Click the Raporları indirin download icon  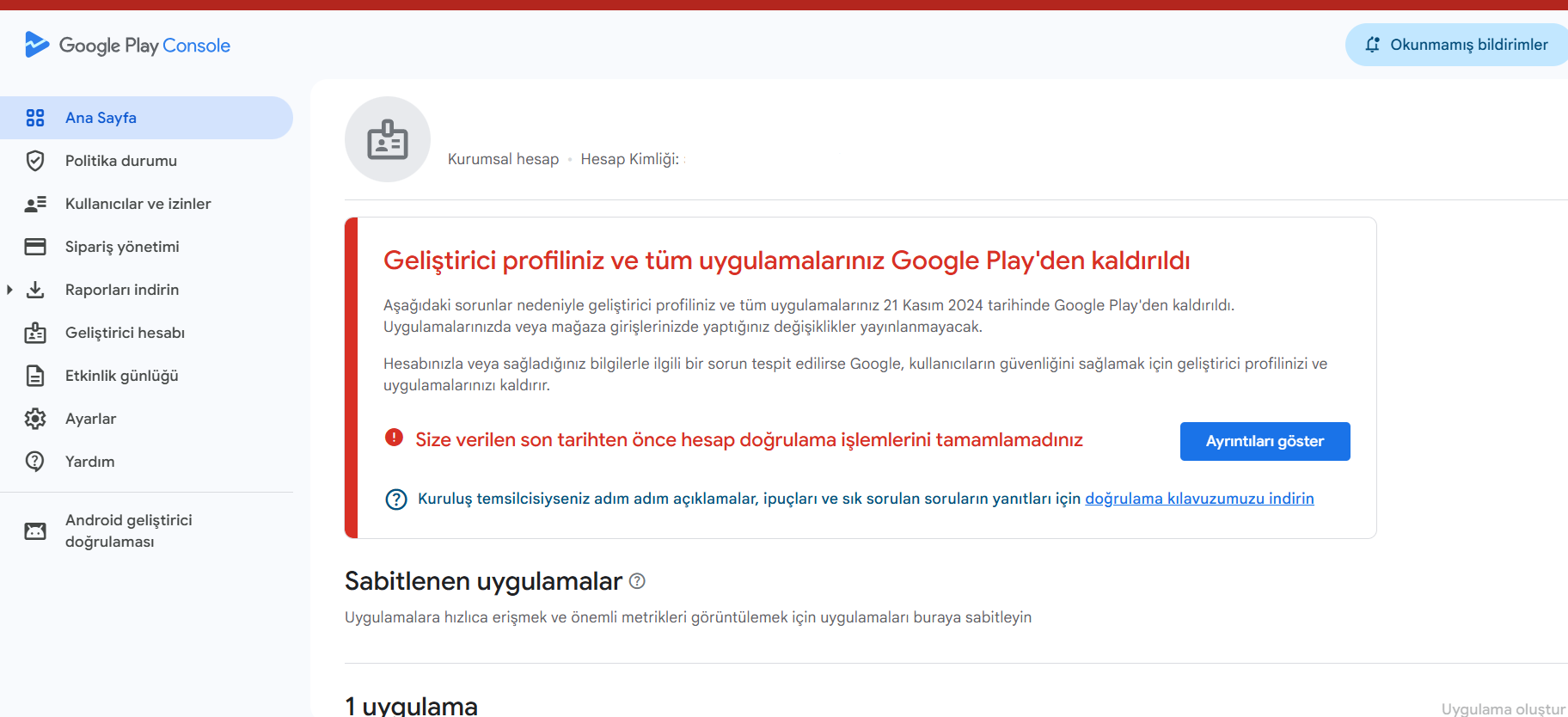(x=35, y=290)
